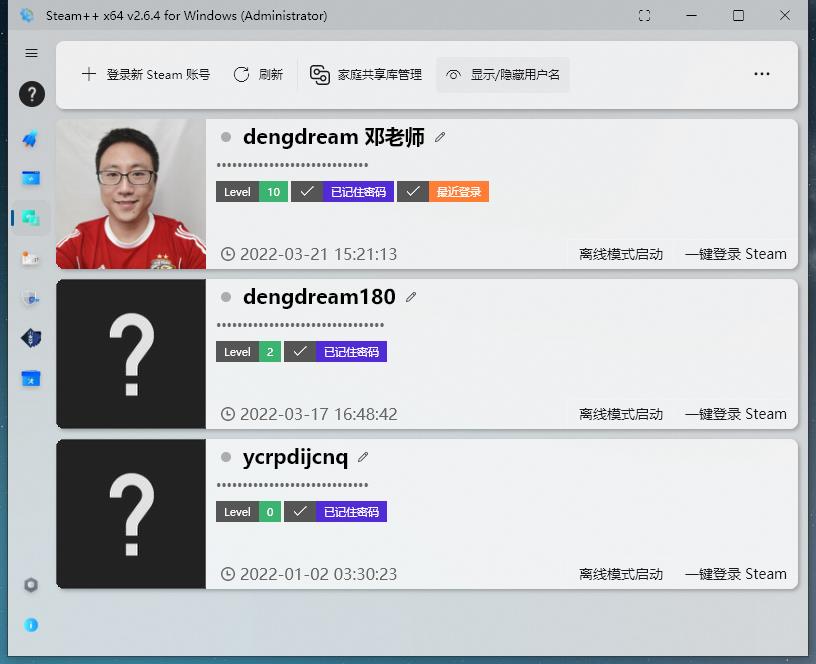Viewport: 816px width, 664px height.
Task: Click the edit pencil next to dengdream 邓老师
Action: pos(440,137)
